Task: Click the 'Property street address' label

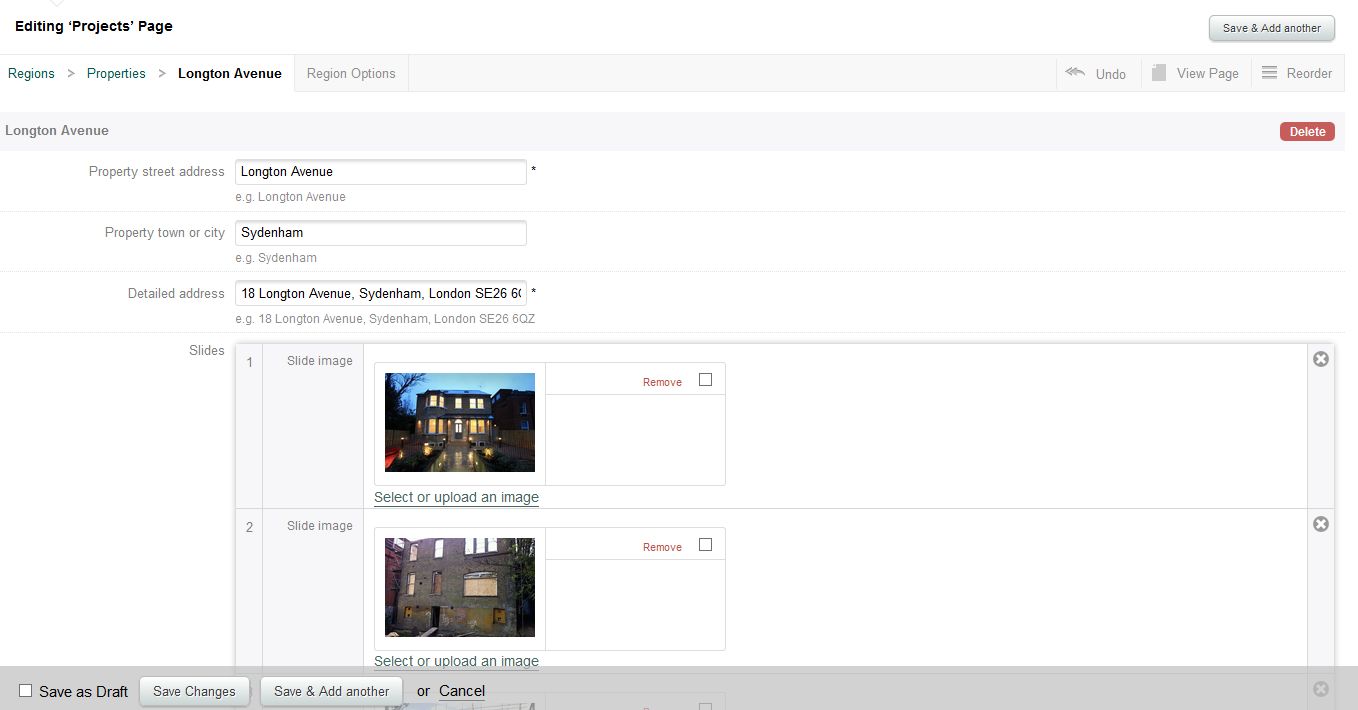Action: (x=157, y=172)
